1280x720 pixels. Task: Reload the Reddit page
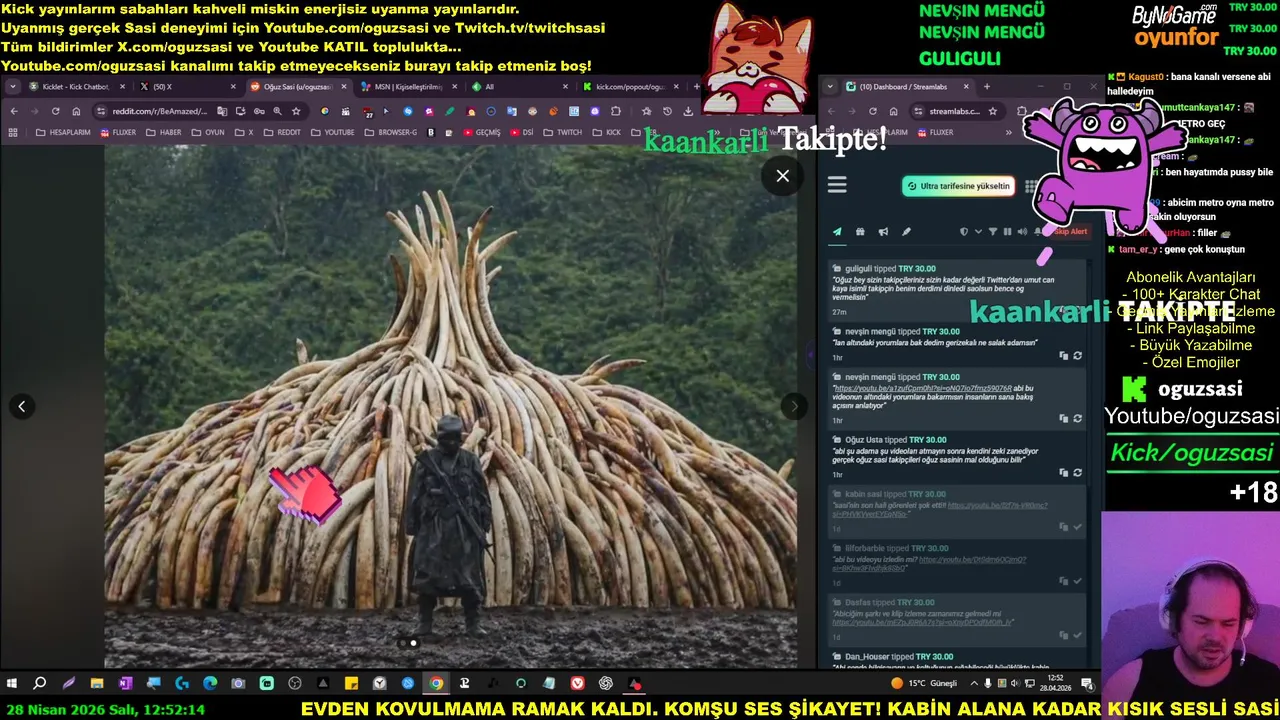point(55,111)
